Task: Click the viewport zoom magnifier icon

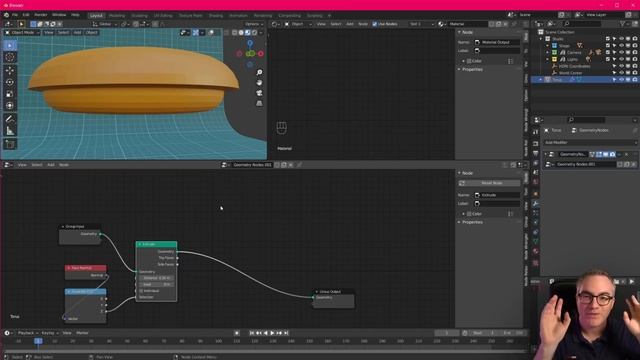Action: 259,72
